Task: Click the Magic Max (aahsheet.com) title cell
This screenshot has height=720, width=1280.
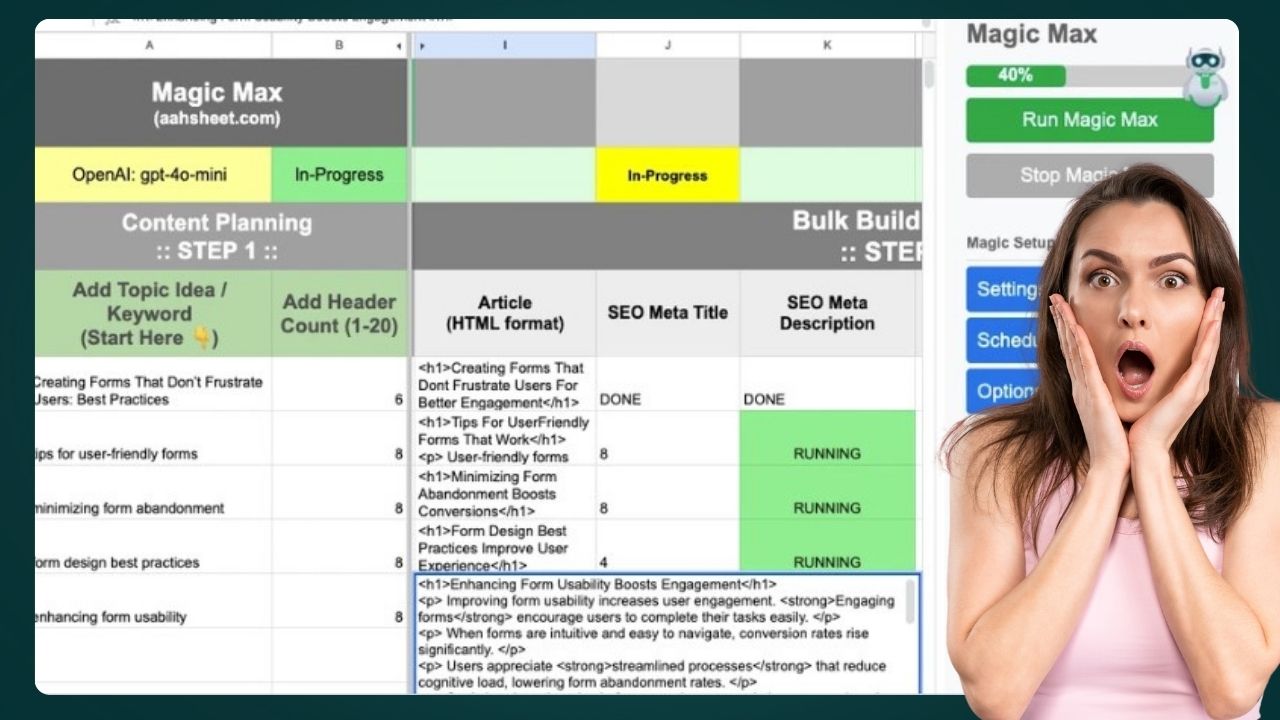Action: [x=221, y=103]
